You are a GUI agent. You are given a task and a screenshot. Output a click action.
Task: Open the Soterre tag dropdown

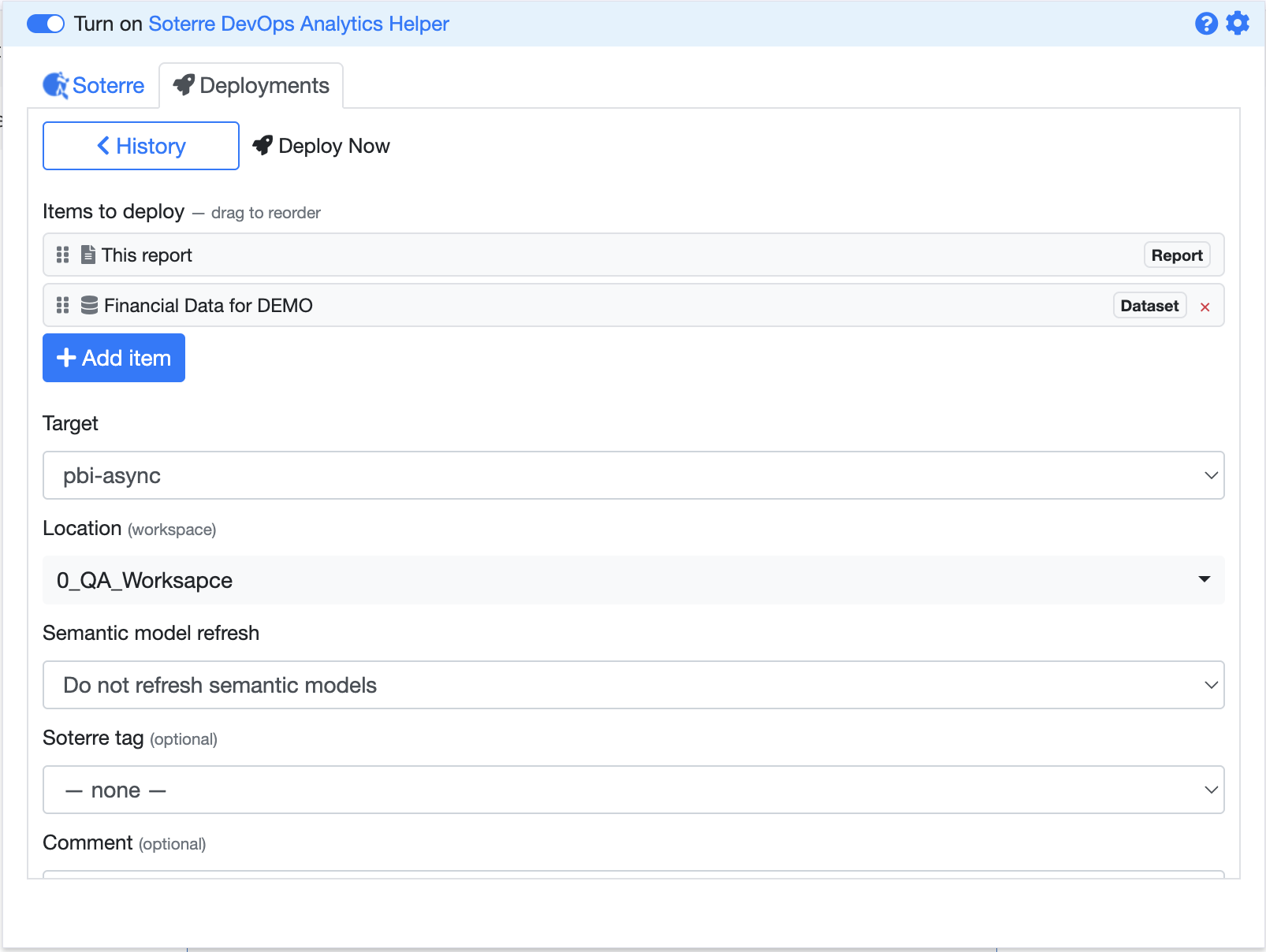pyautogui.click(x=633, y=790)
